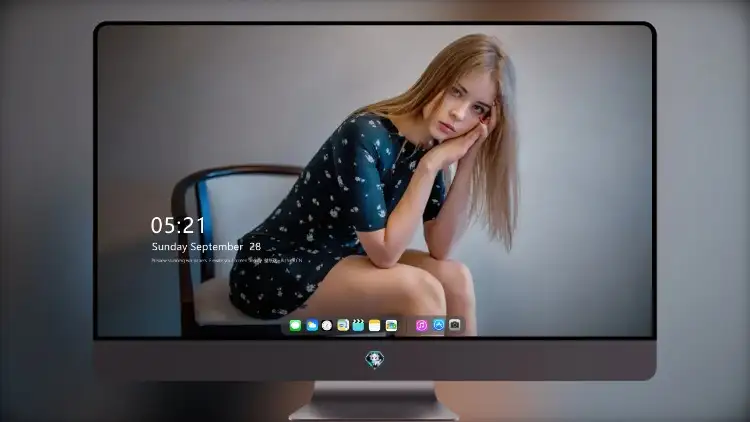
Task: Click the Sunday September 28 date text
Action: 206,247
